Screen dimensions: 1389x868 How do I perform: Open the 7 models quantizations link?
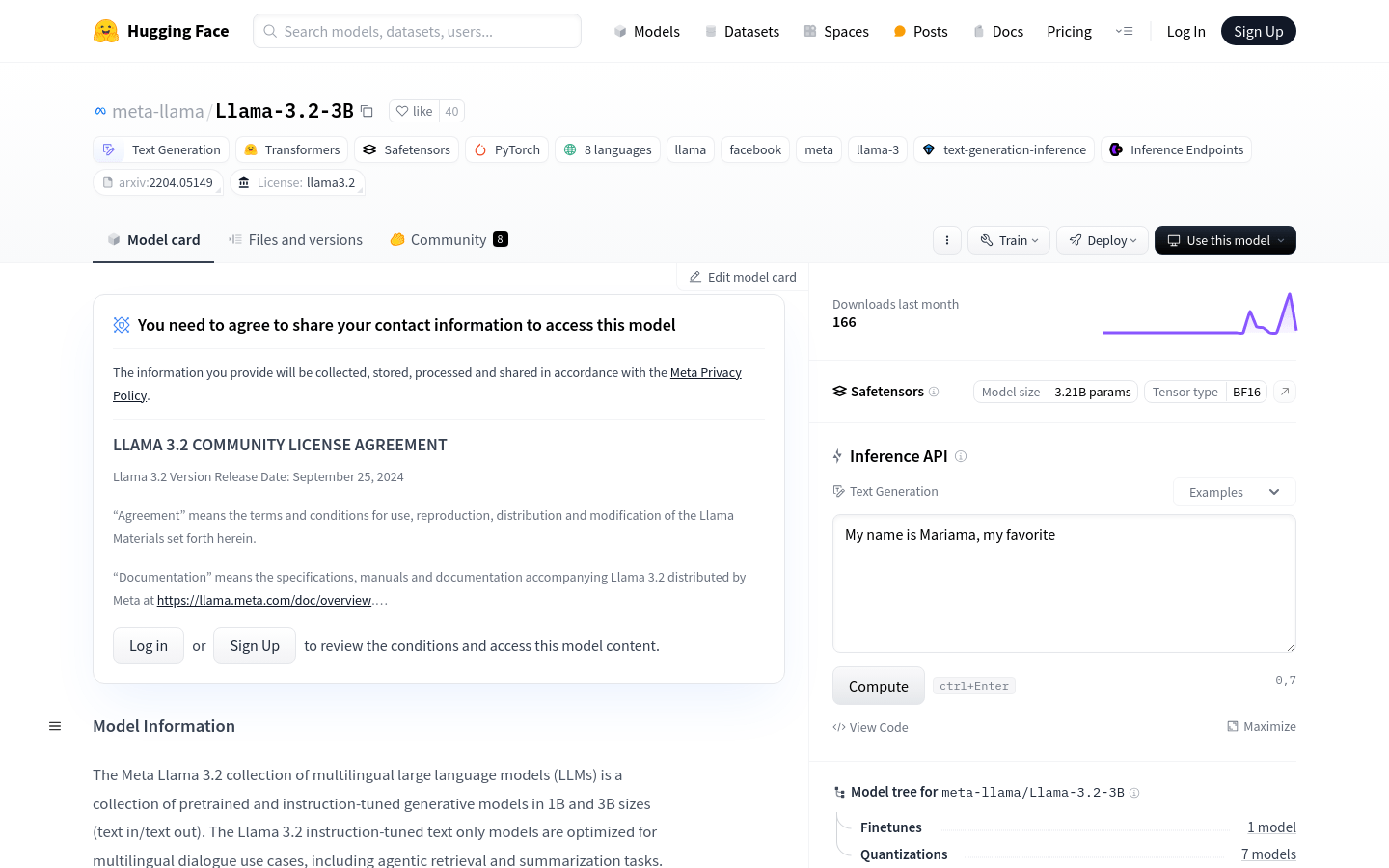(1268, 854)
